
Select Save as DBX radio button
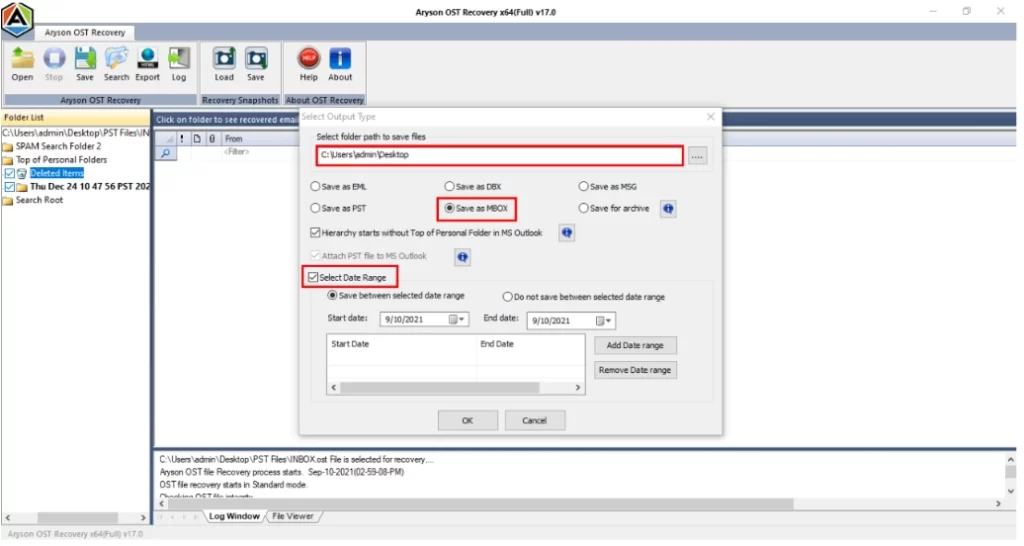(449, 187)
